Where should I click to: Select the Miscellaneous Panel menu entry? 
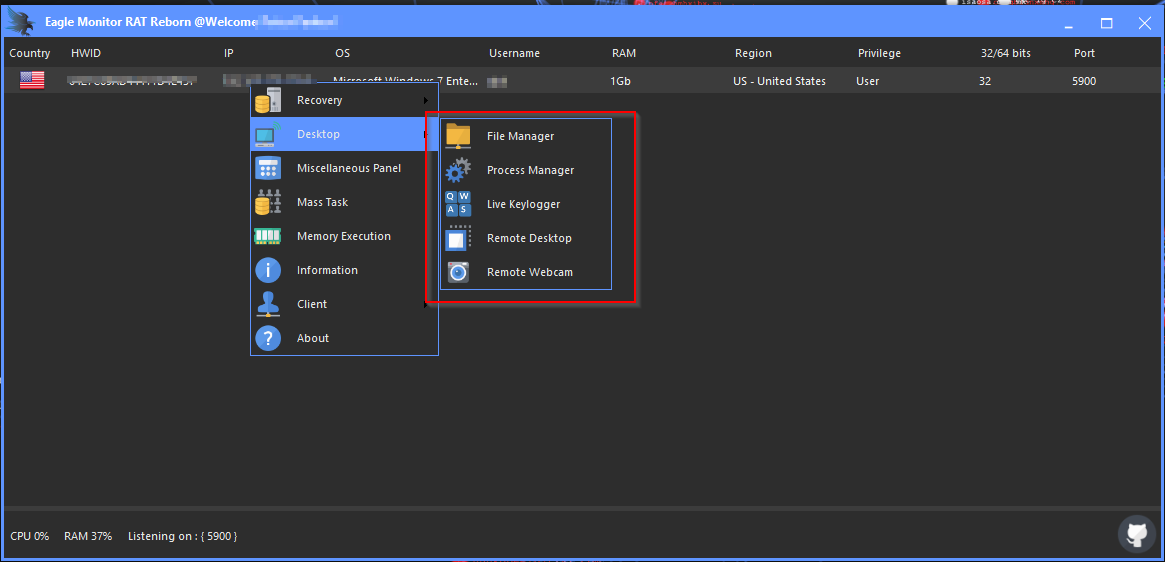click(348, 168)
